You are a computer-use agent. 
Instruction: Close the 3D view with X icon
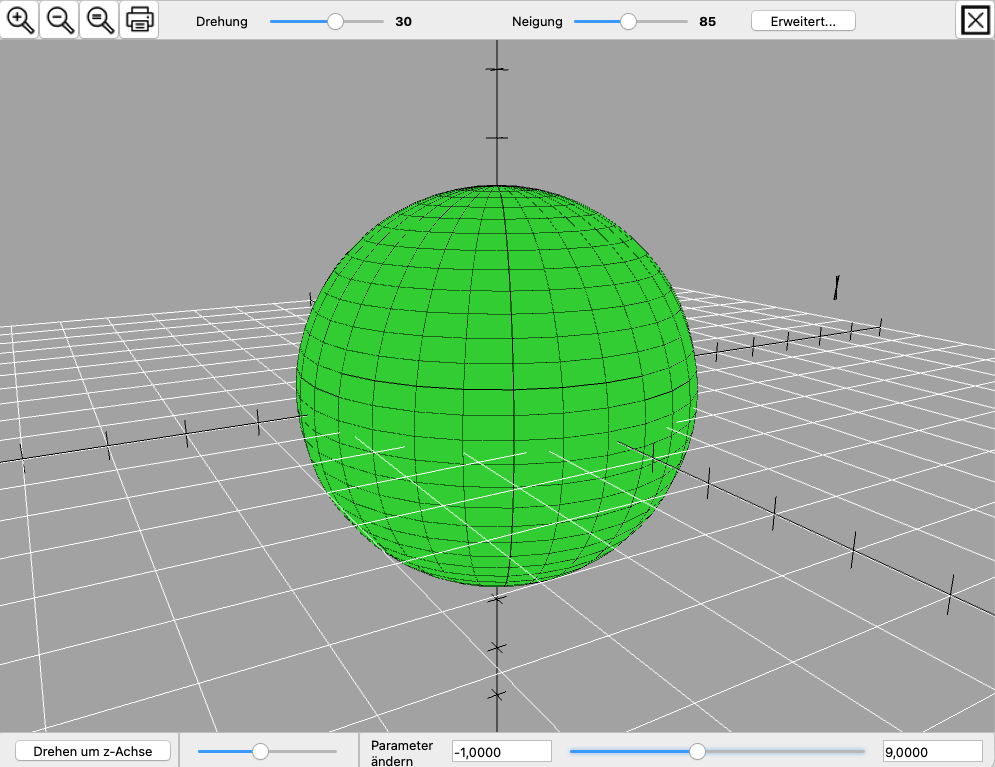975,20
